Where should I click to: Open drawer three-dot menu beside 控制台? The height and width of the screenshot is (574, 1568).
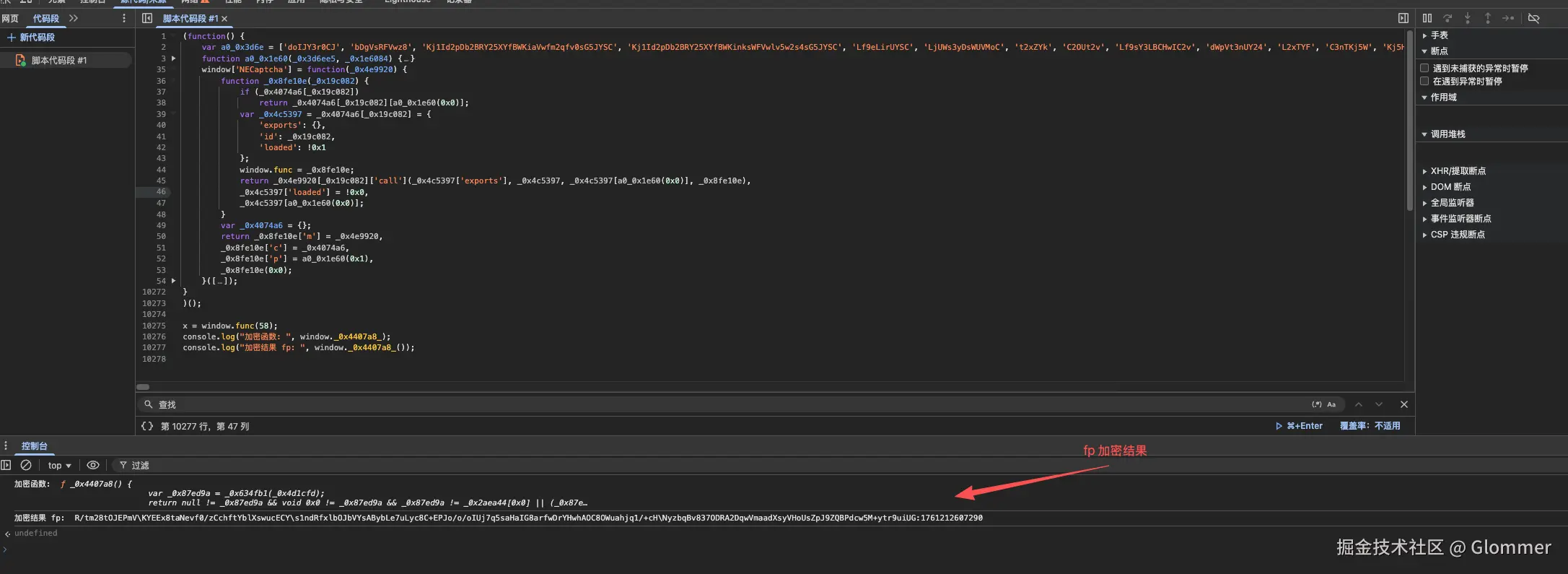[x=6, y=445]
